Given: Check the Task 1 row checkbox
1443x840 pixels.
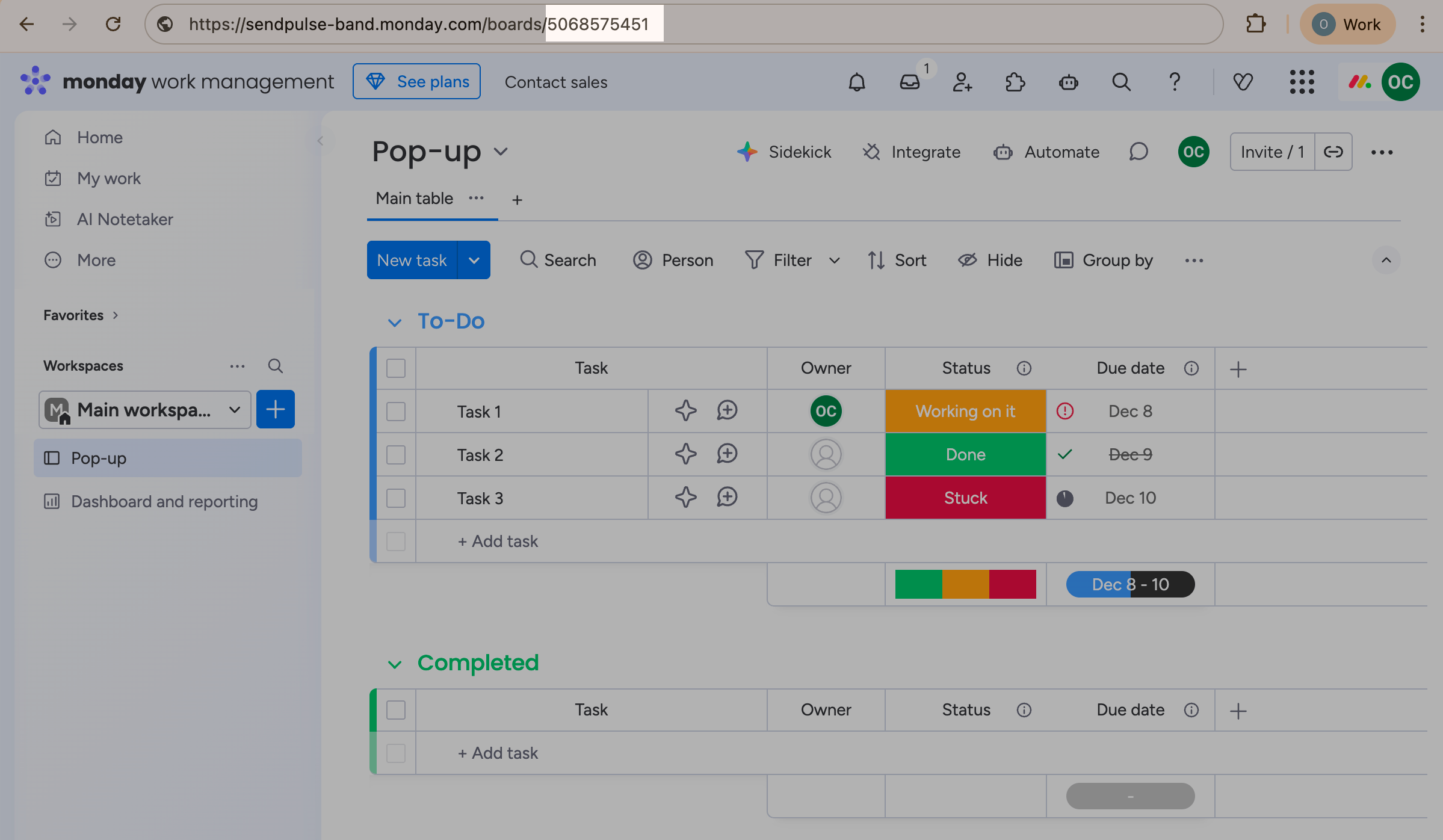Looking at the screenshot, I should point(396,412).
